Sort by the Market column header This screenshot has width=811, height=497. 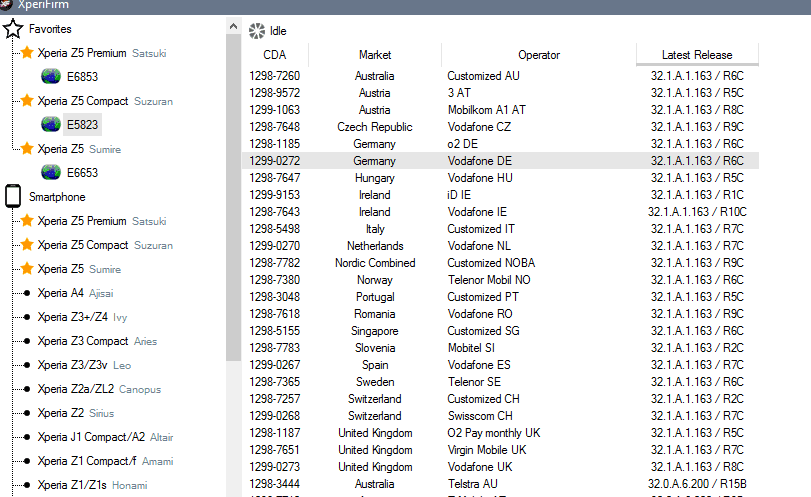point(375,55)
